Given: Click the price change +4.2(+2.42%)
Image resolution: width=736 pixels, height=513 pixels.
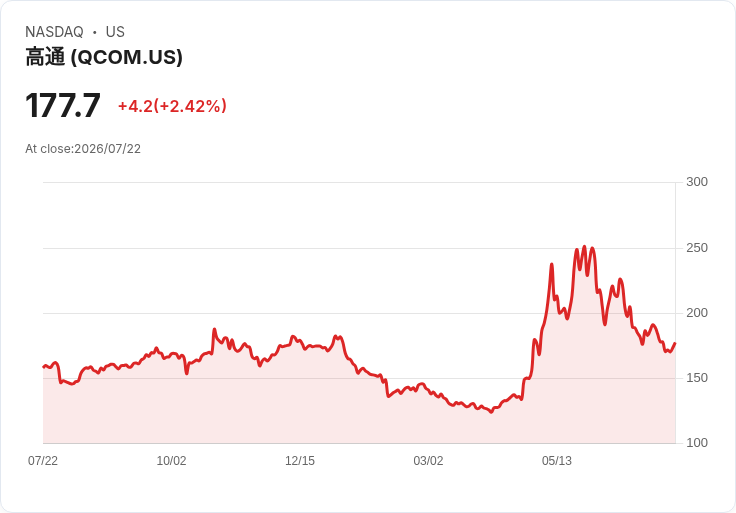Looking at the screenshot, I should point(172,106).
